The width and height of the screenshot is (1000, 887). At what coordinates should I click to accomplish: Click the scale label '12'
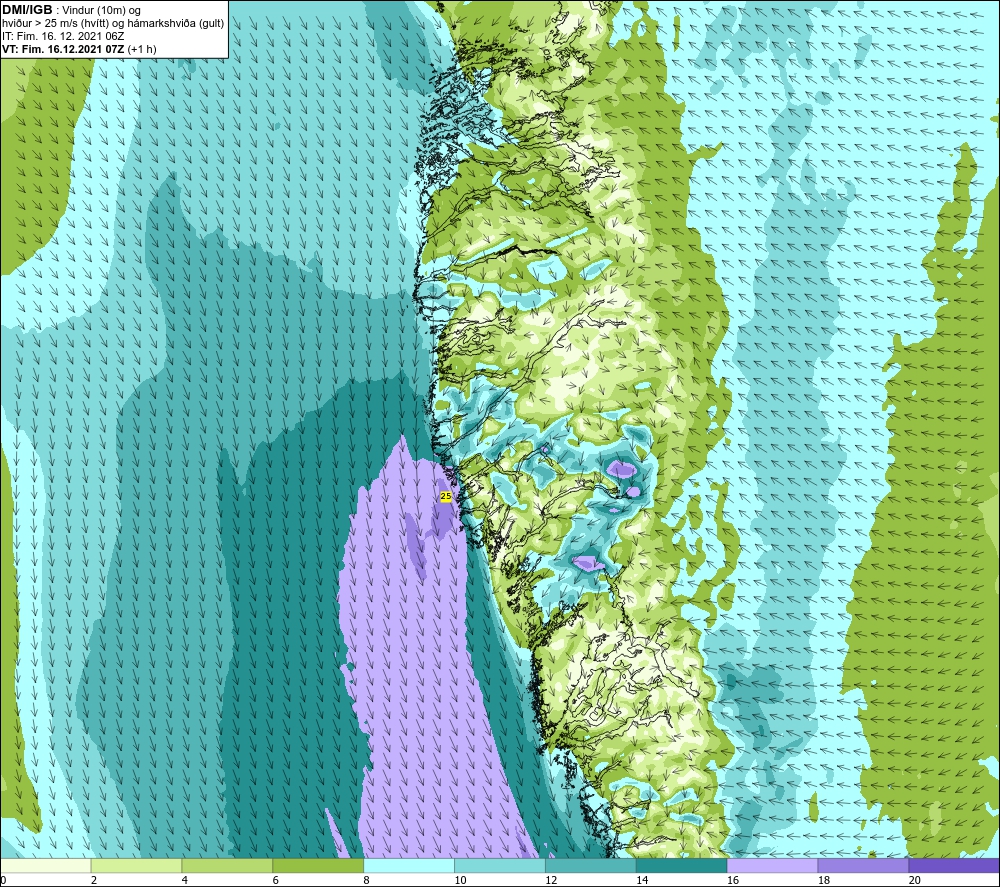[x=551, y=880]
